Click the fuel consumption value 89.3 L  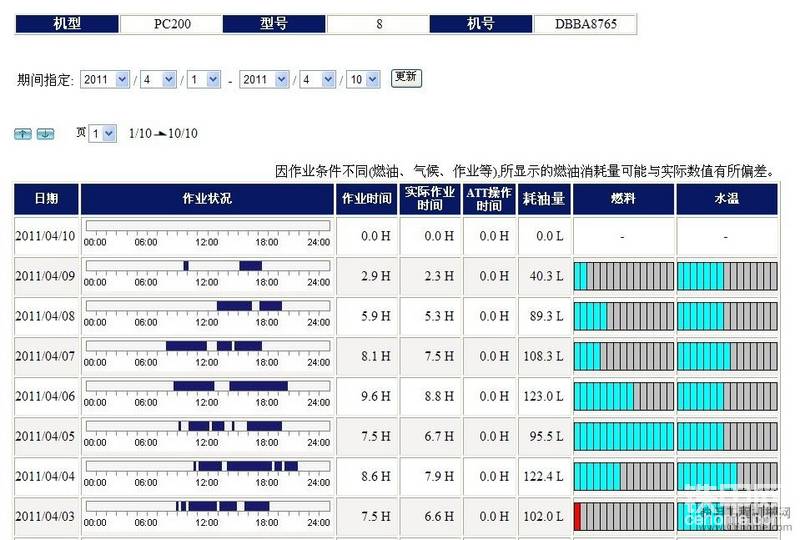pos(546,316)
